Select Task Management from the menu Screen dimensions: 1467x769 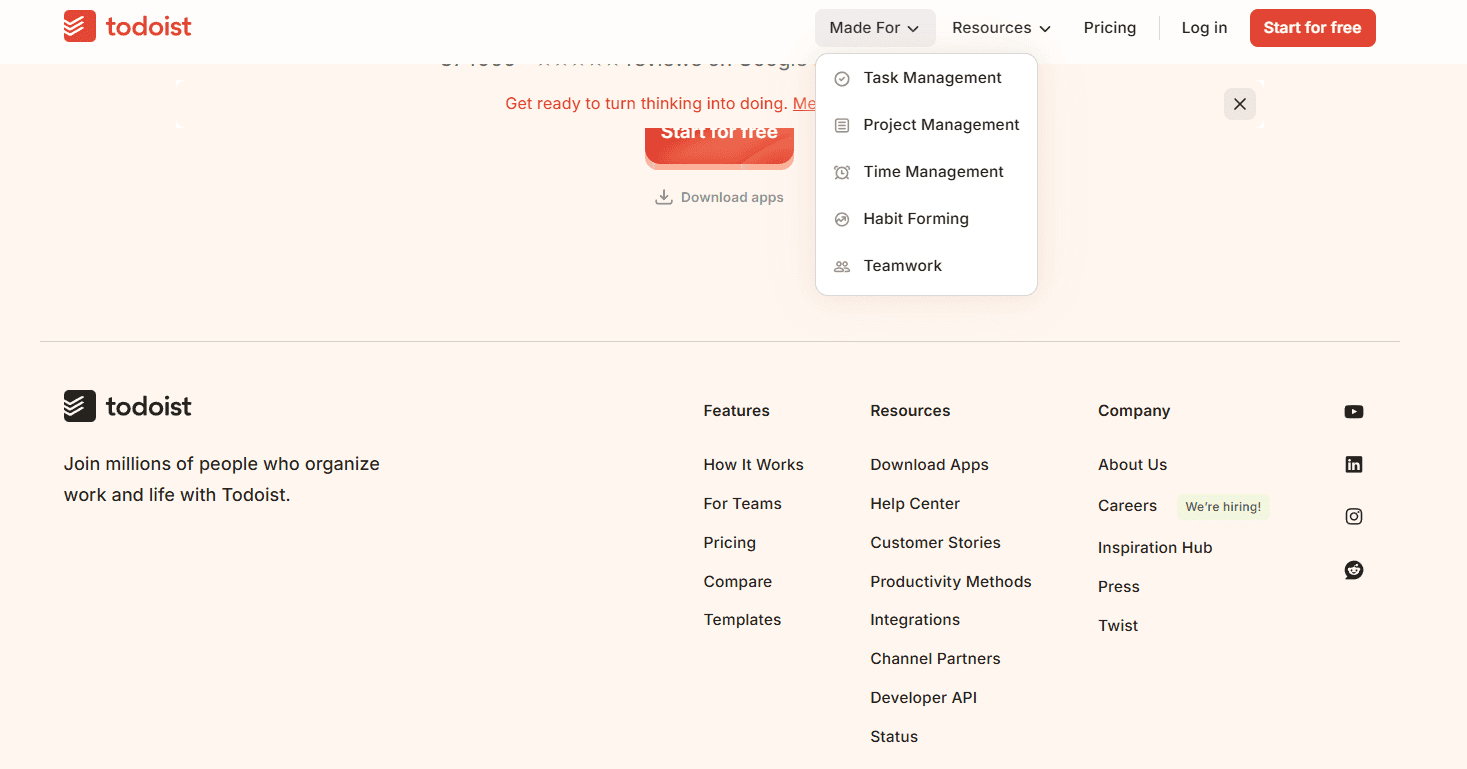pos(926,78)
